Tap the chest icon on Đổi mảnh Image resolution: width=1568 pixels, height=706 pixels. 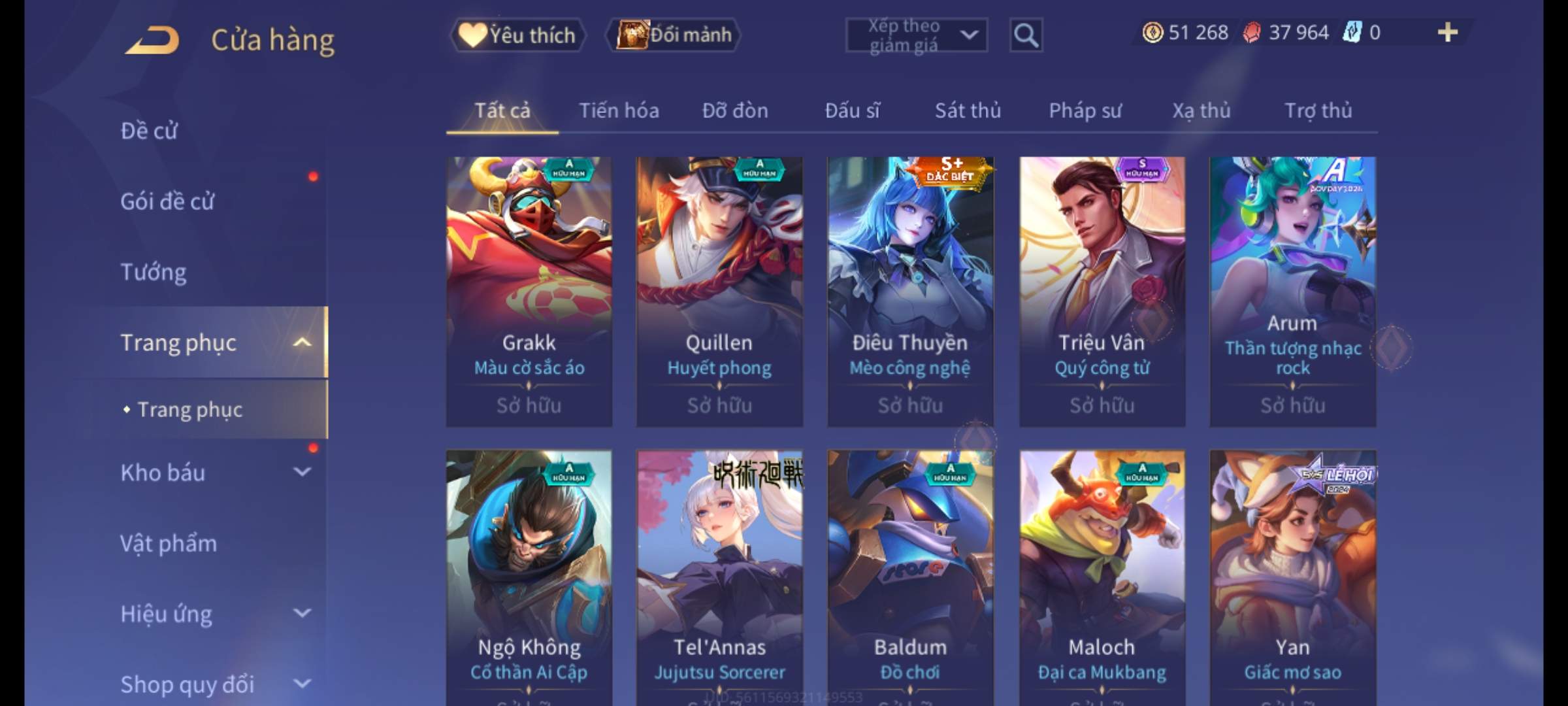[632, 35]
